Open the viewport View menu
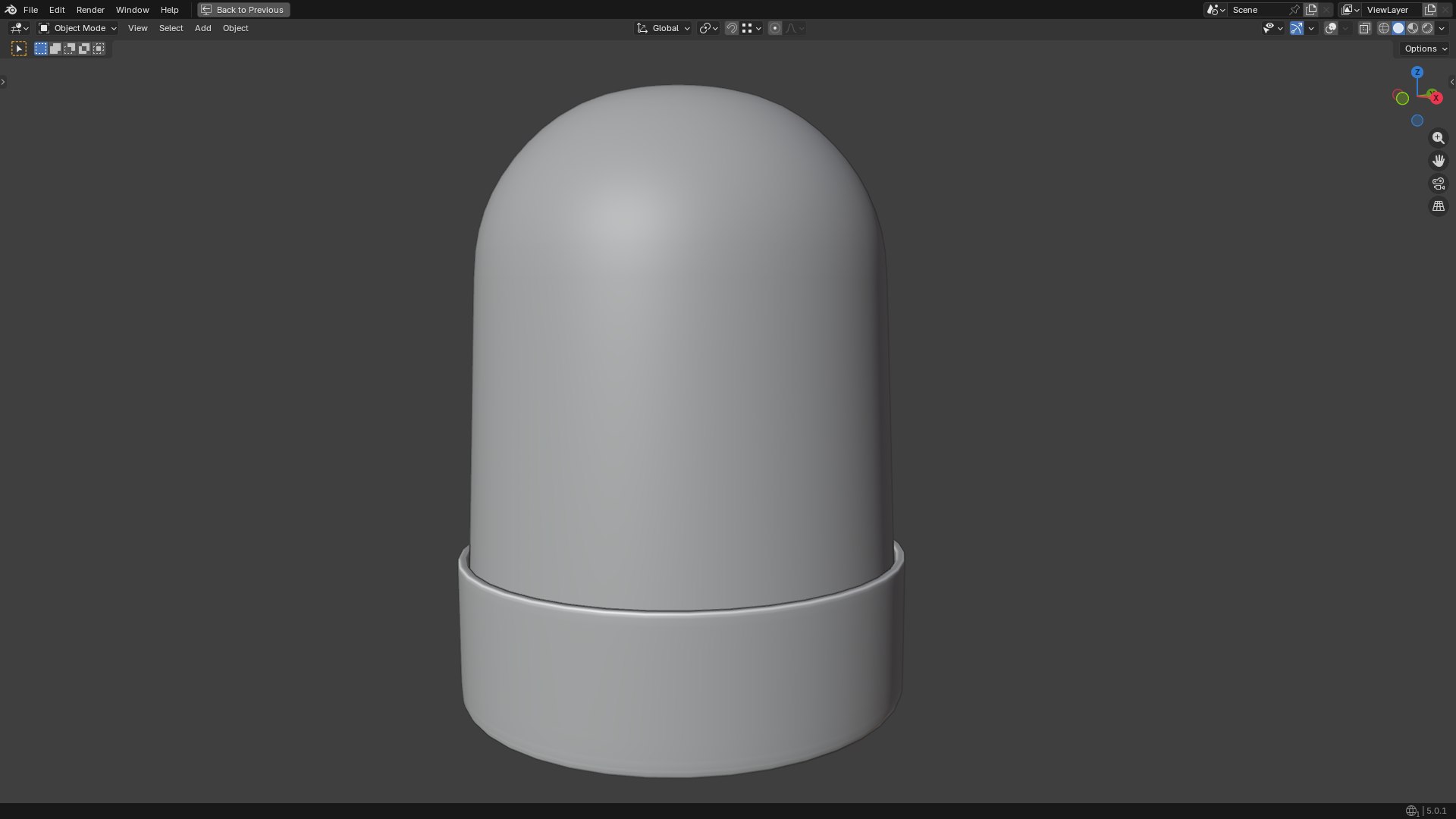The height and width of the screenshot is (819, 1456). [x=138, y=28]
